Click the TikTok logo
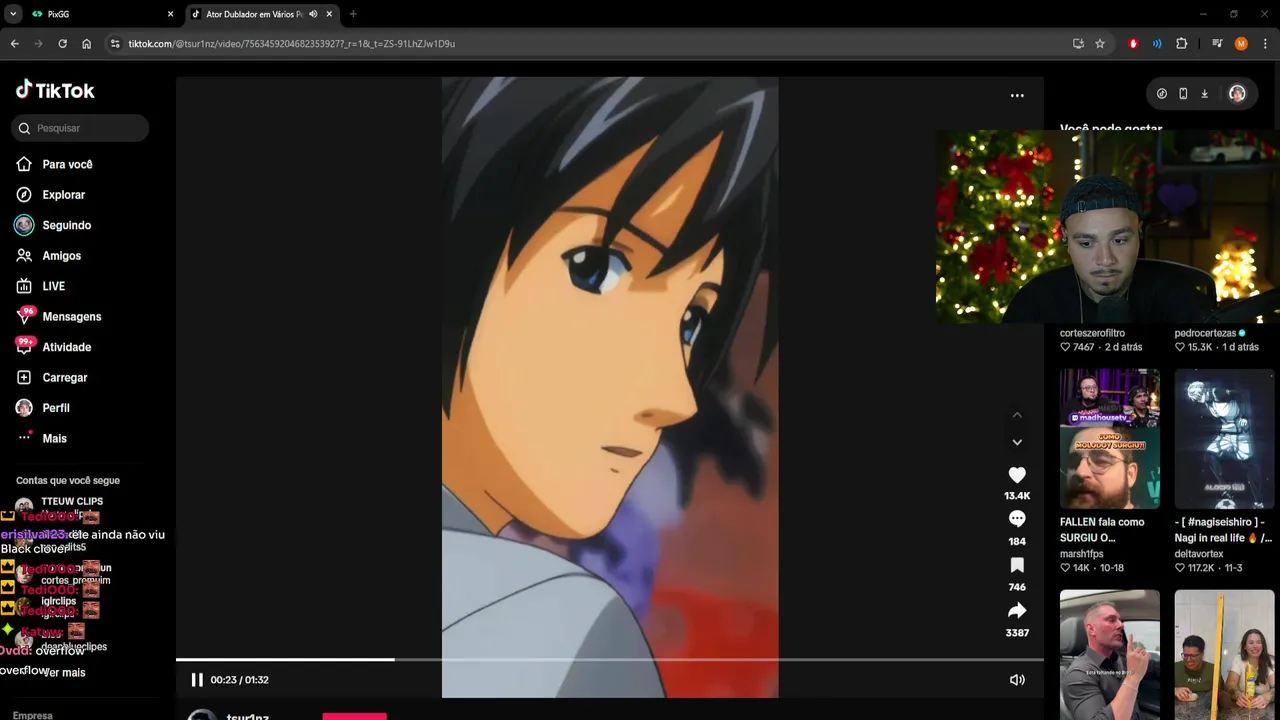The height and width of the screenshot is (720, 1280). [x=55, y=90]
